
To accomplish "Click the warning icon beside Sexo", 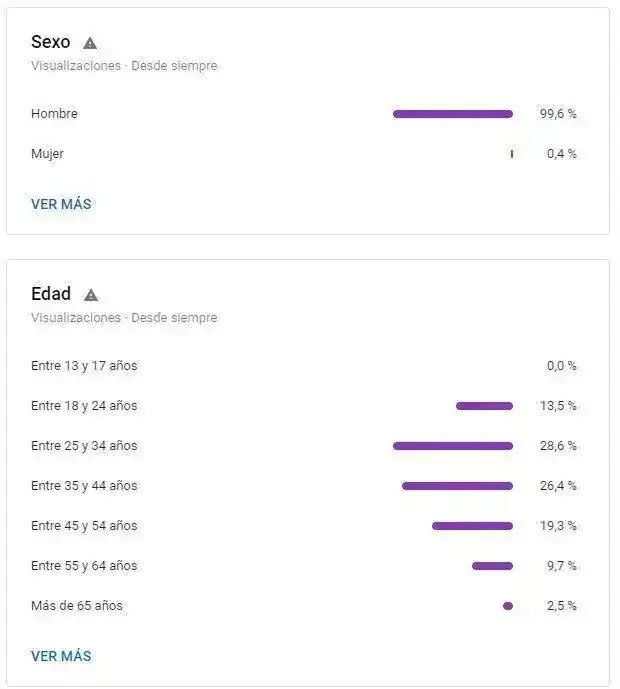I will 90,43.
